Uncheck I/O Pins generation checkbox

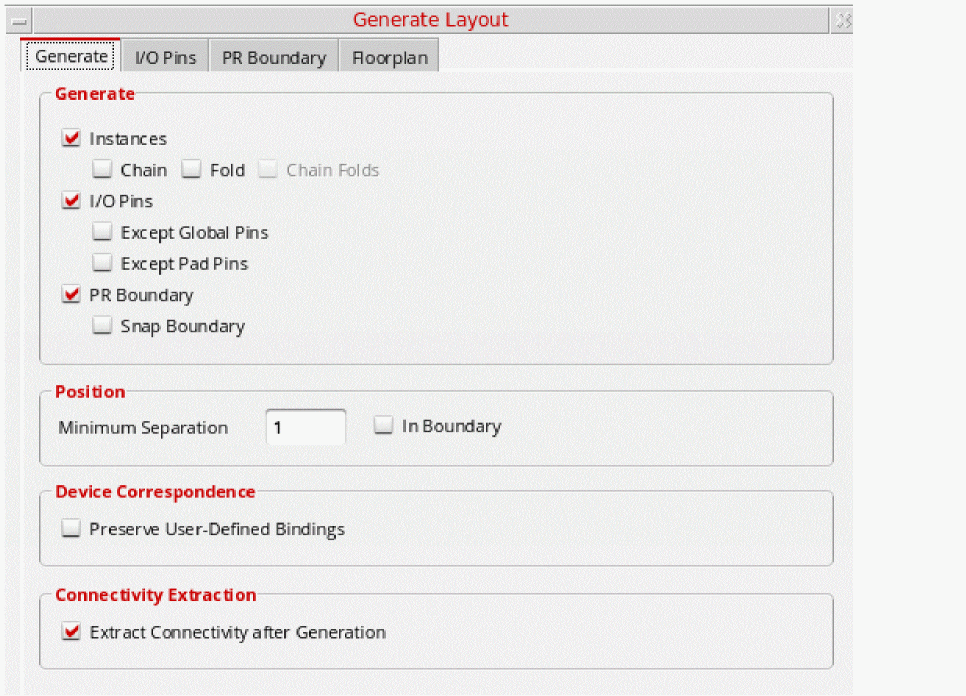[71, 201]
